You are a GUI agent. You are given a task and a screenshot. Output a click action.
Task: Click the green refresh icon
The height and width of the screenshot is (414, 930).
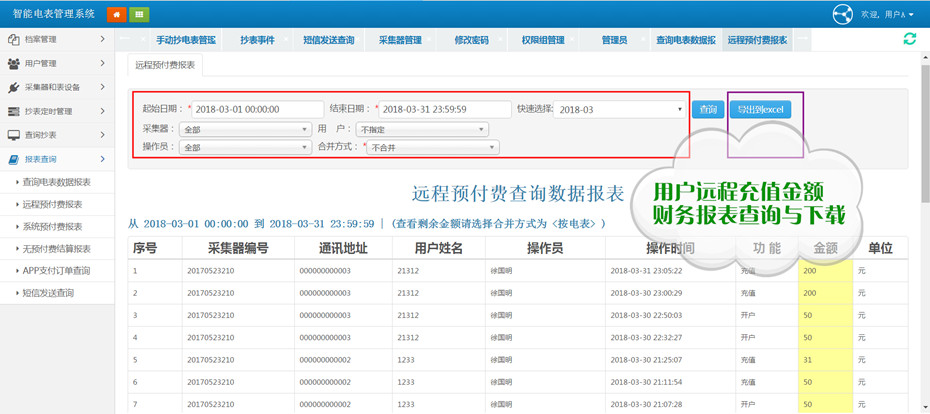pyautogui.click(x=909, y=39)
